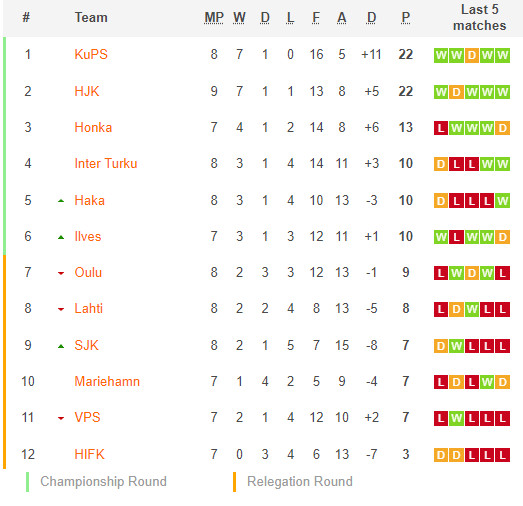This screenshot has height=506, width=523.
Task: Click the red down arrow beside Lahti
Action: point(61,309)
